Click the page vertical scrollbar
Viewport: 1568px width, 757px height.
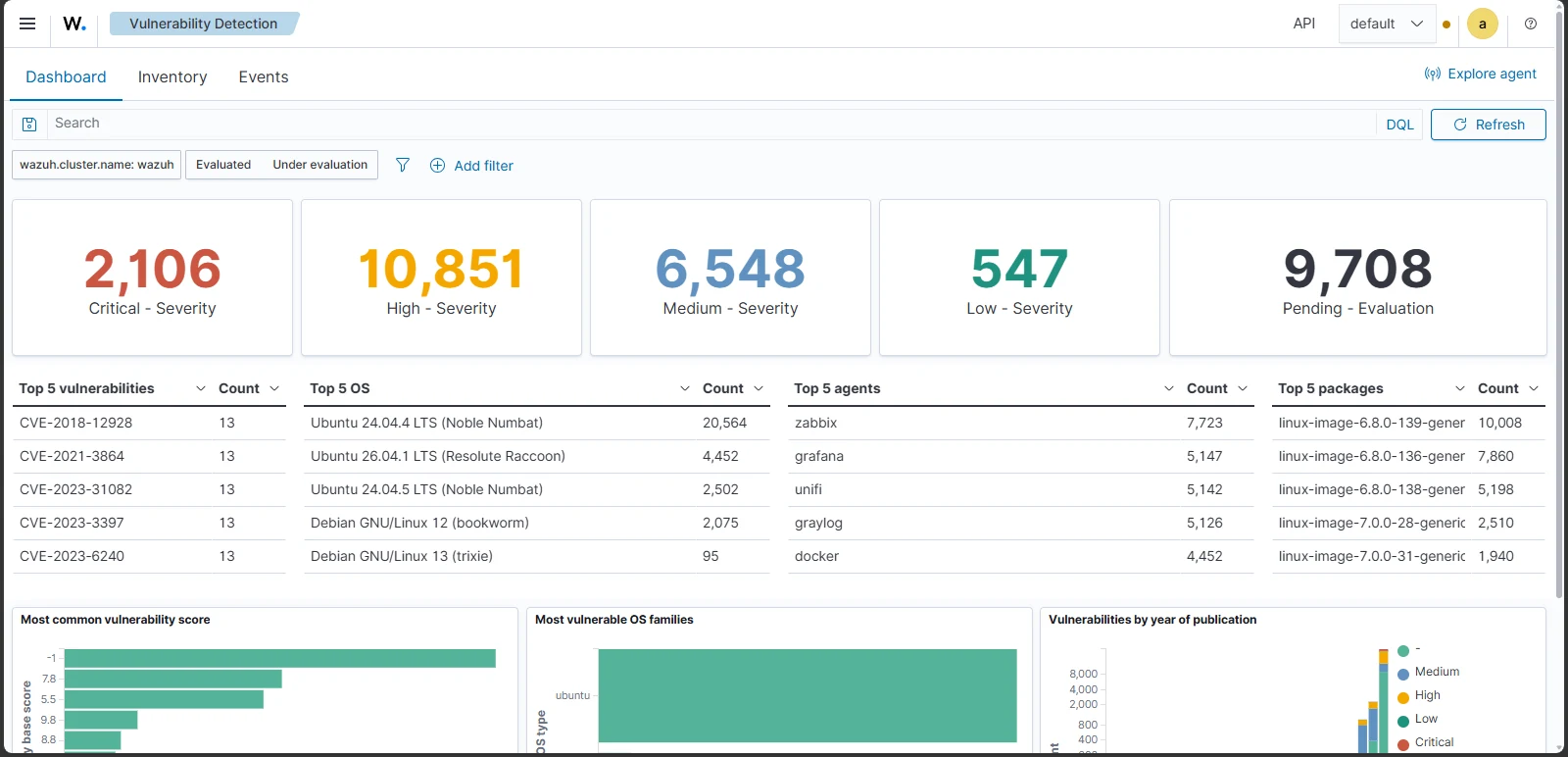[x=1559, y=304]
